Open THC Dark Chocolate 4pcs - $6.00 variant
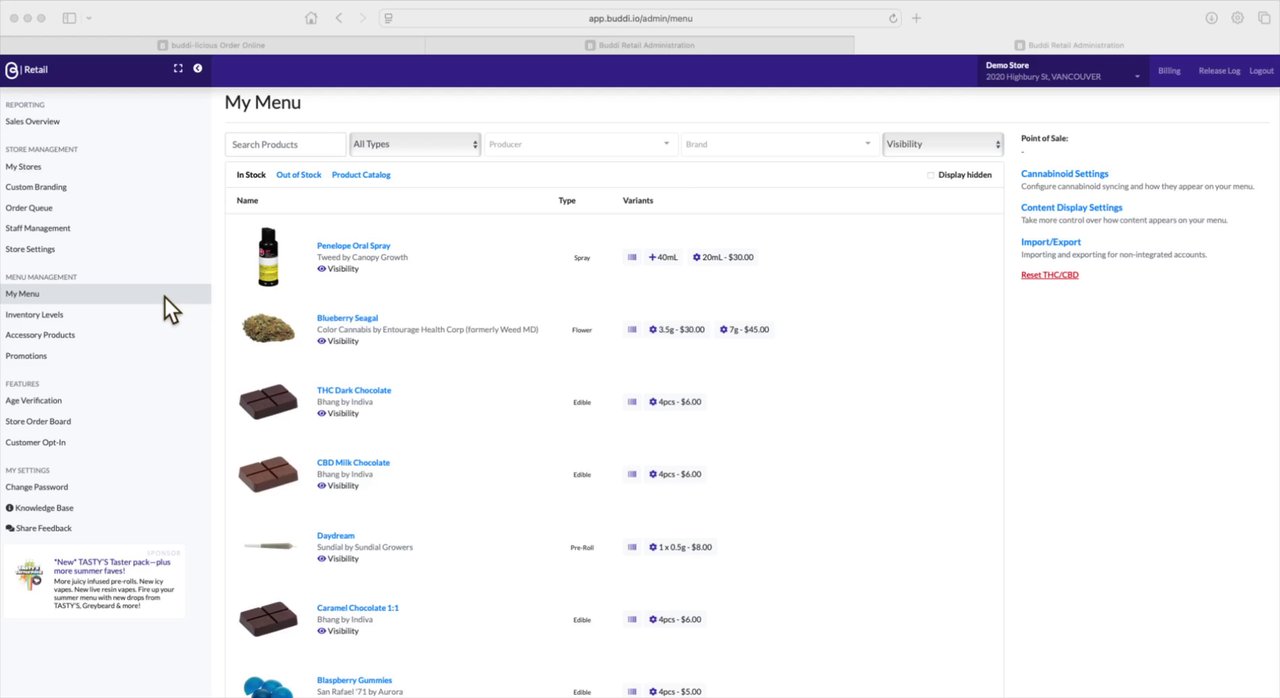This screenshot has height=698, width=1280. (675, 402)
